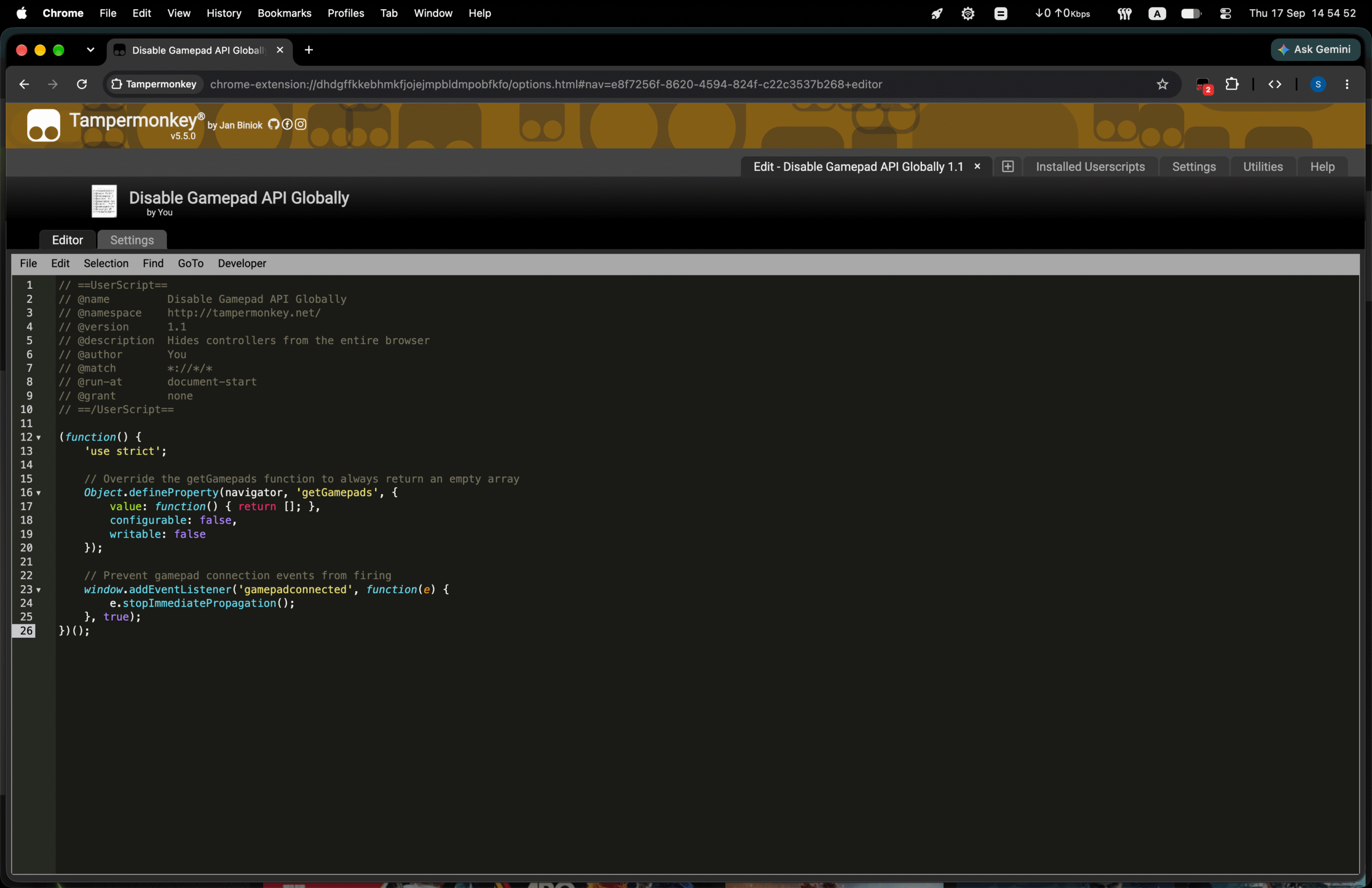Open the Apple menu
Screen dimensions: 1372x888
click(21, 13)
